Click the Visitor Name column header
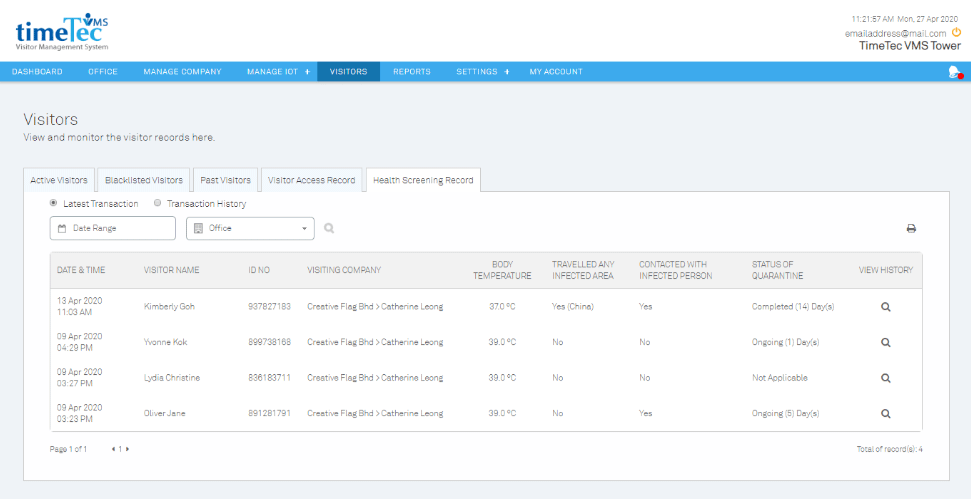Image resolution: width=971 pixels, height=499 pixels. click(x=172, y=270)
